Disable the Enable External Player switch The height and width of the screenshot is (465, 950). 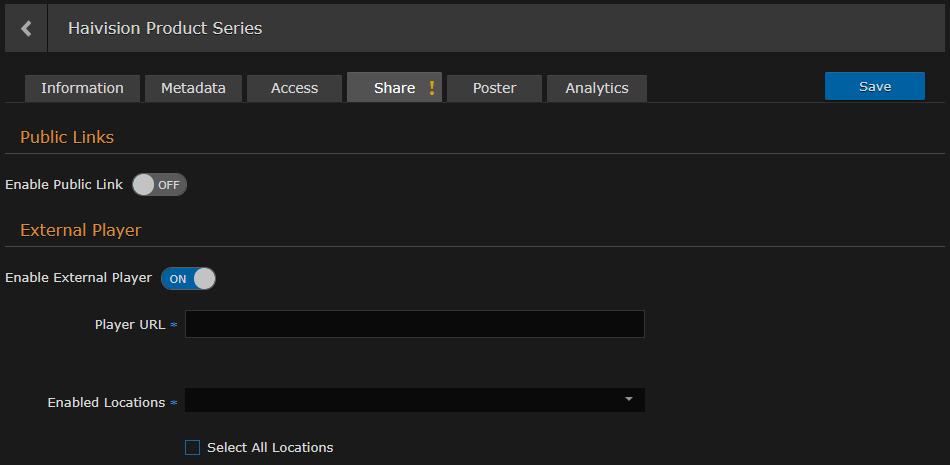[189, 279]
